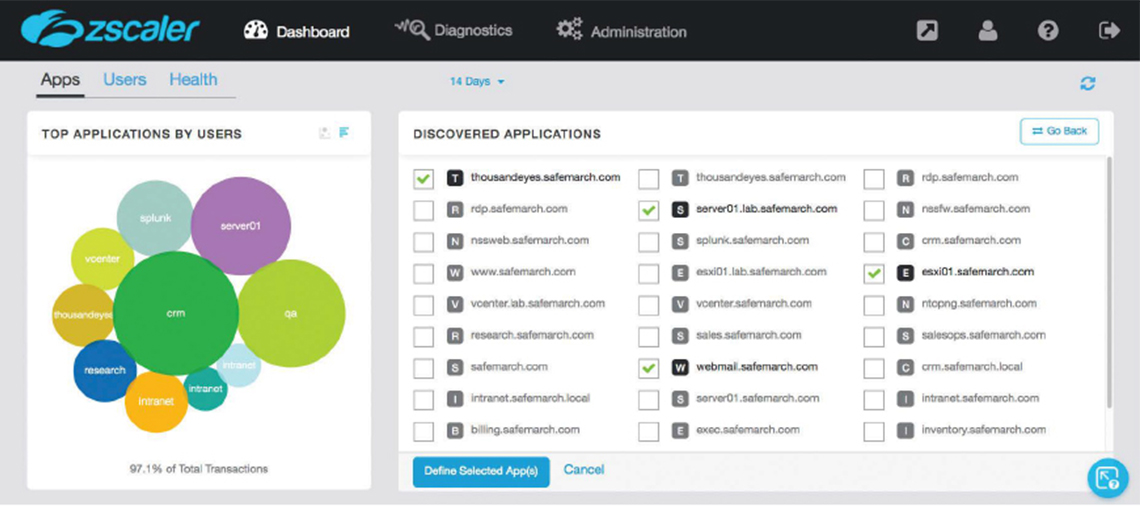Click the N icon for ntopng.safemarch.com

[905, 304]
